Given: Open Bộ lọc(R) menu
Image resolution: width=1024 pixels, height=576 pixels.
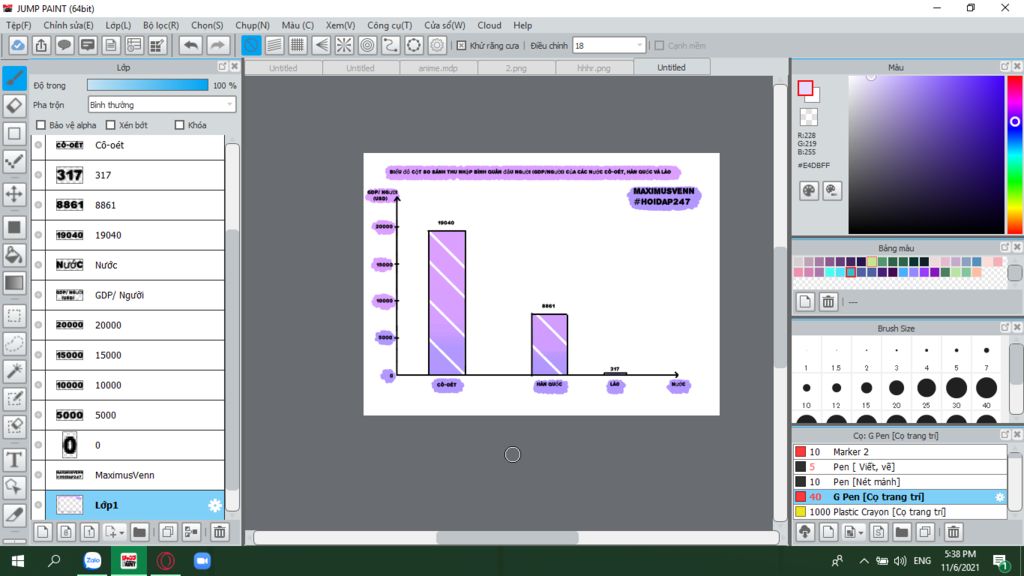Looking at the screenshot, I should [x=161, y=25].
